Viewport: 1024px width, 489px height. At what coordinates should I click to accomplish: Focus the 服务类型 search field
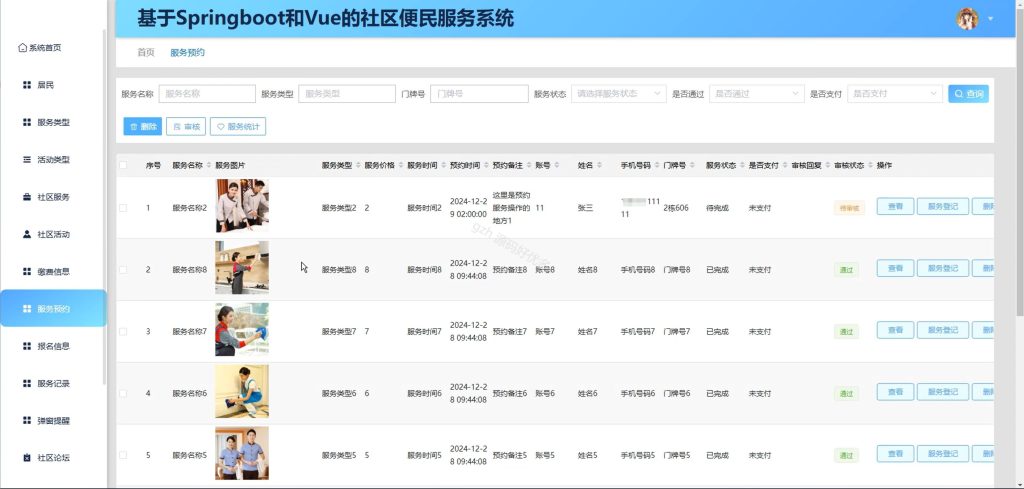click(x=347, y=93)
